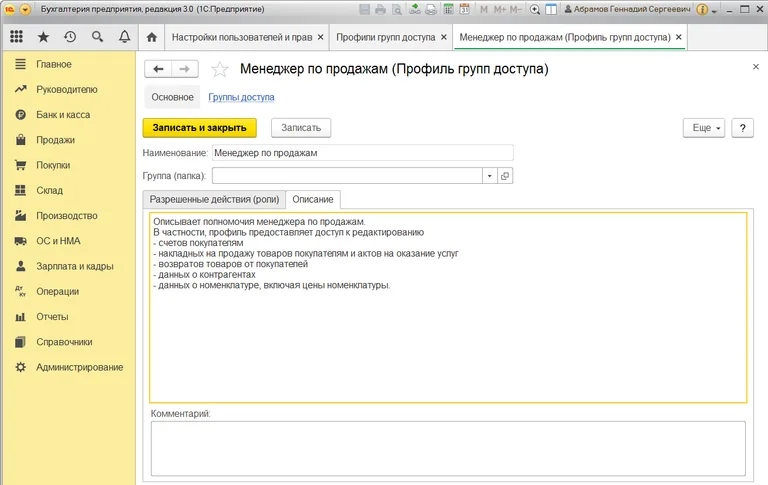
Task: Open the Группы доступа link
Action: (x=241, y=97)
